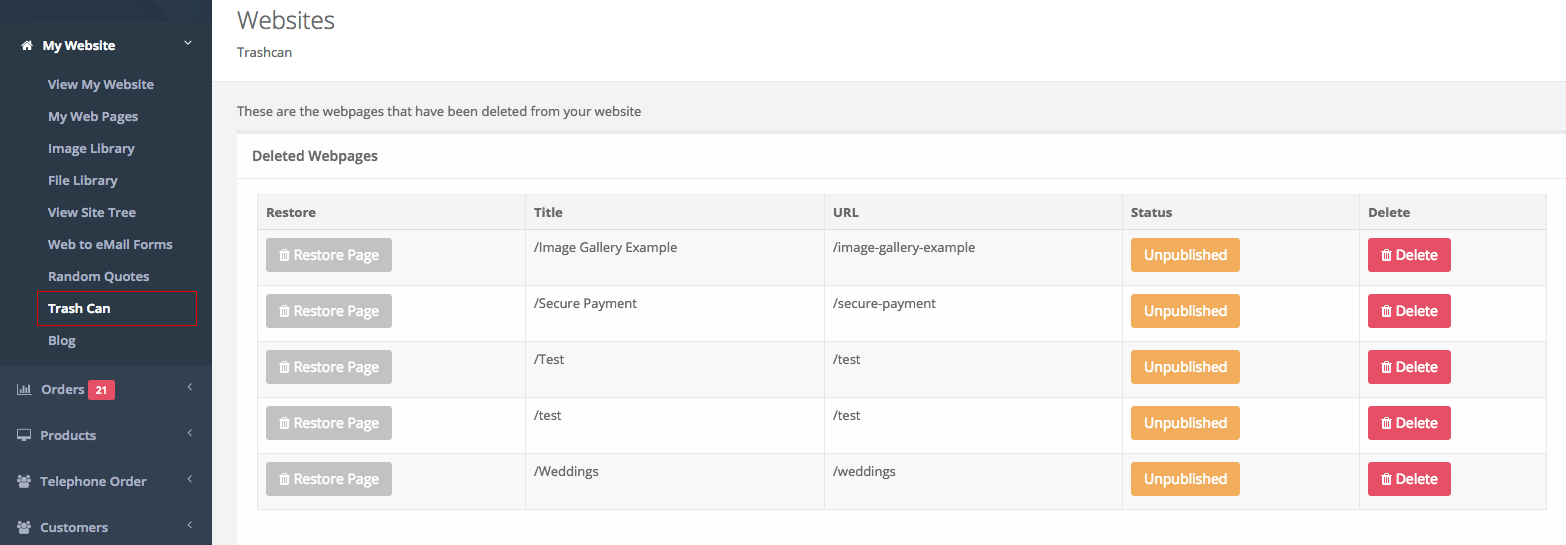1566x545 pixels.
Task: Open the Blog sidebar link
Action: [x=62, y=341]
